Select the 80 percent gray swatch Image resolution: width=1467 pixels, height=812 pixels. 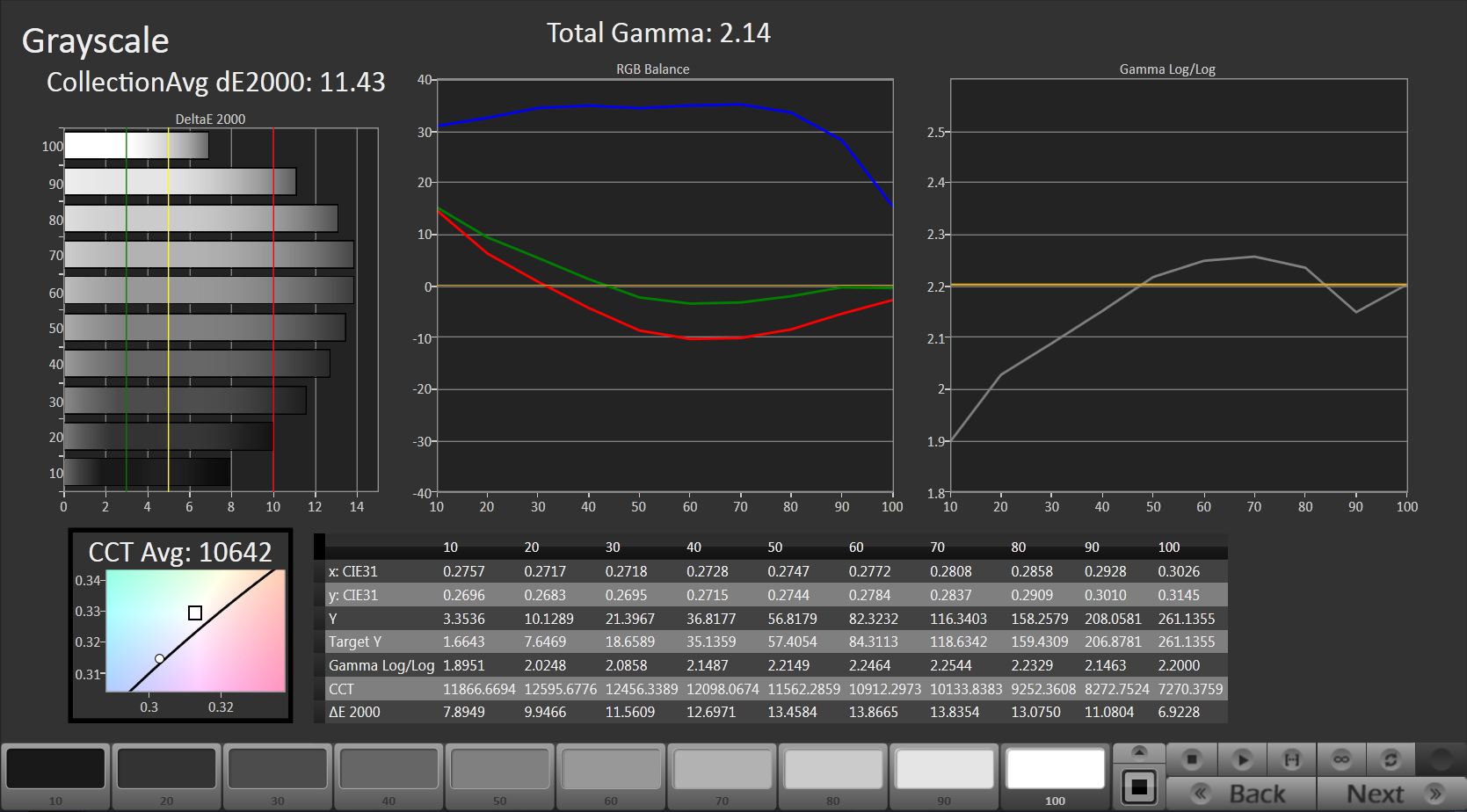coord(833,776)
